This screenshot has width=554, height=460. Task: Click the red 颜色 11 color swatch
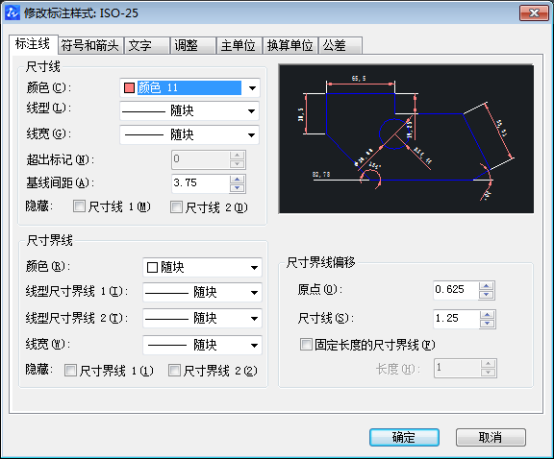coord(129,88)
